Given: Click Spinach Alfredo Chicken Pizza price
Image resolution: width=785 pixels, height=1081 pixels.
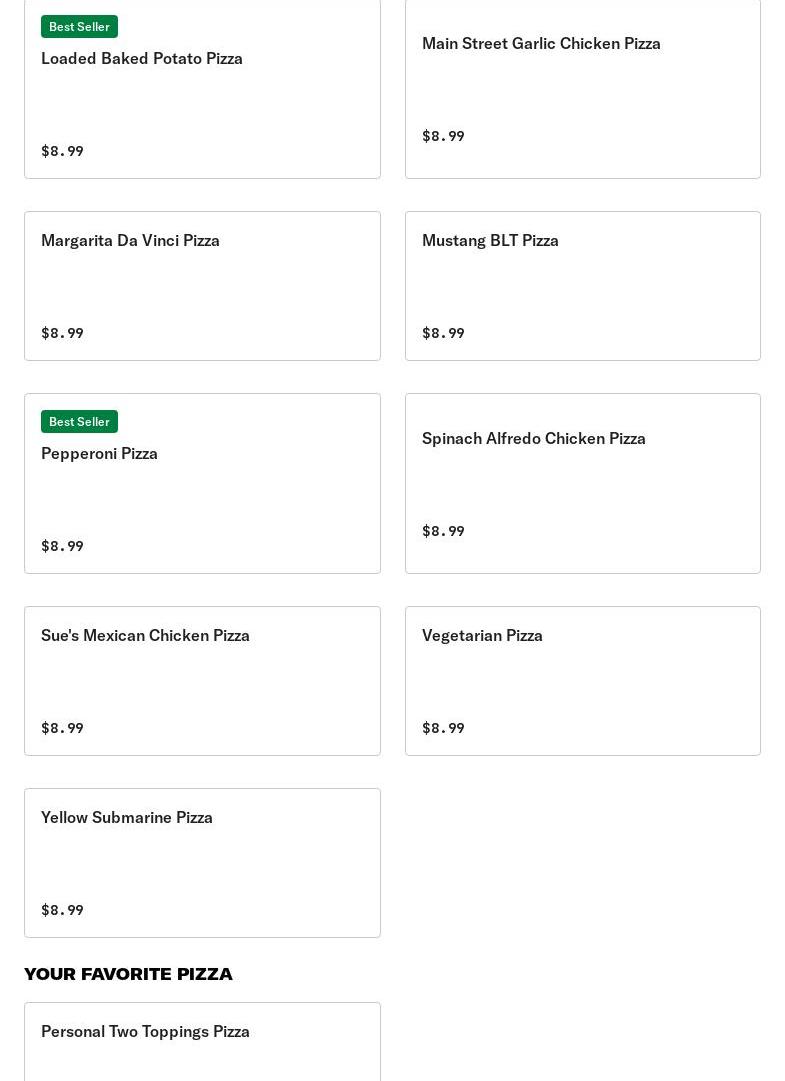Looking at the screenshot, I should pyautogui.click(x=443, y=531).
